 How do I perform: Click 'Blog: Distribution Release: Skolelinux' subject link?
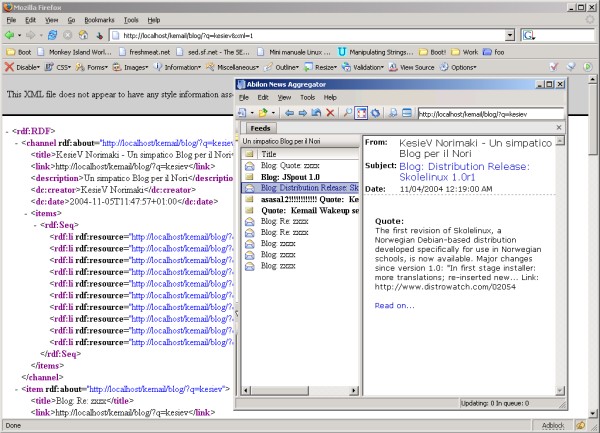[464, 172]
